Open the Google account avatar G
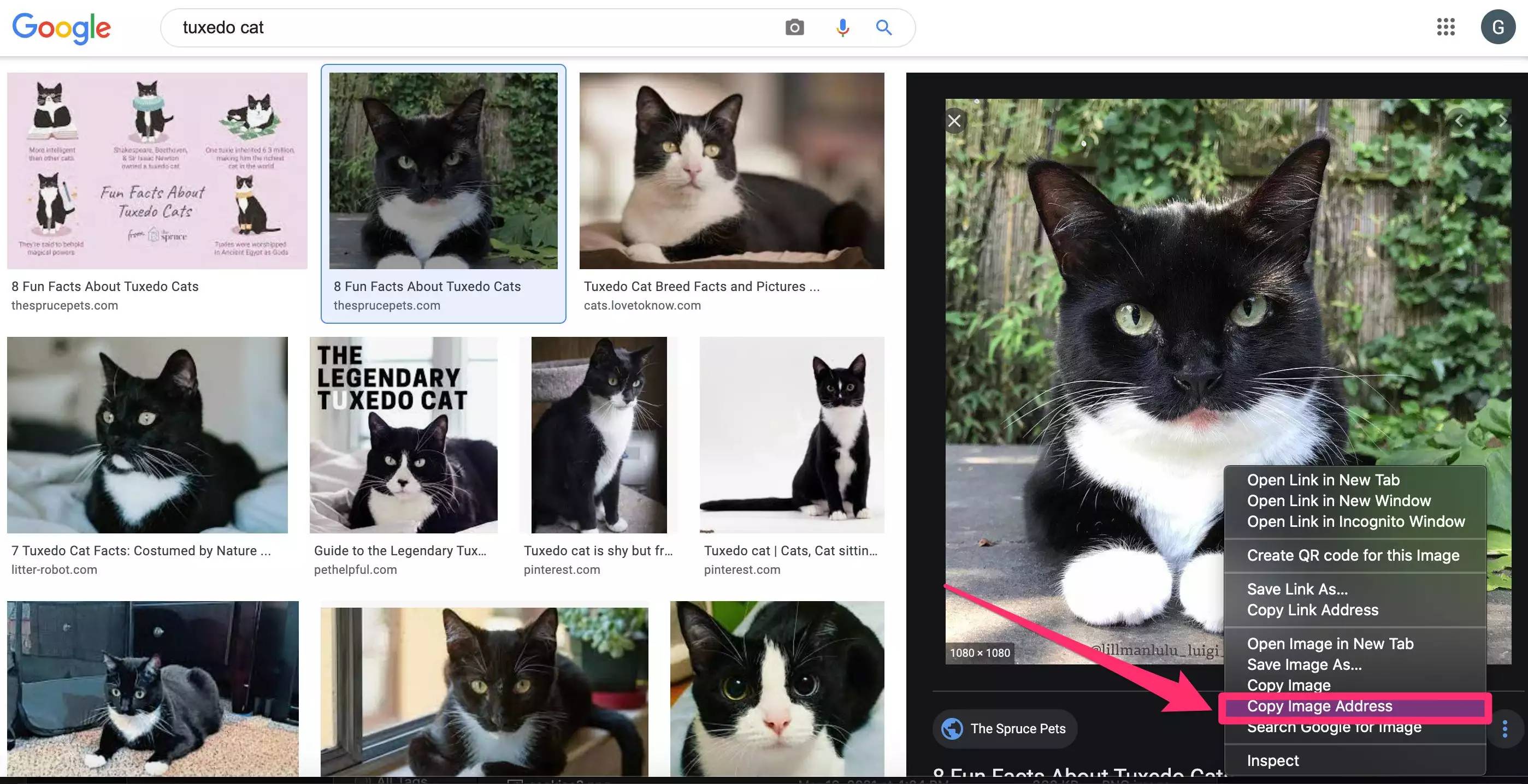The image size is (1528, 784). [x=1498, y=27]
